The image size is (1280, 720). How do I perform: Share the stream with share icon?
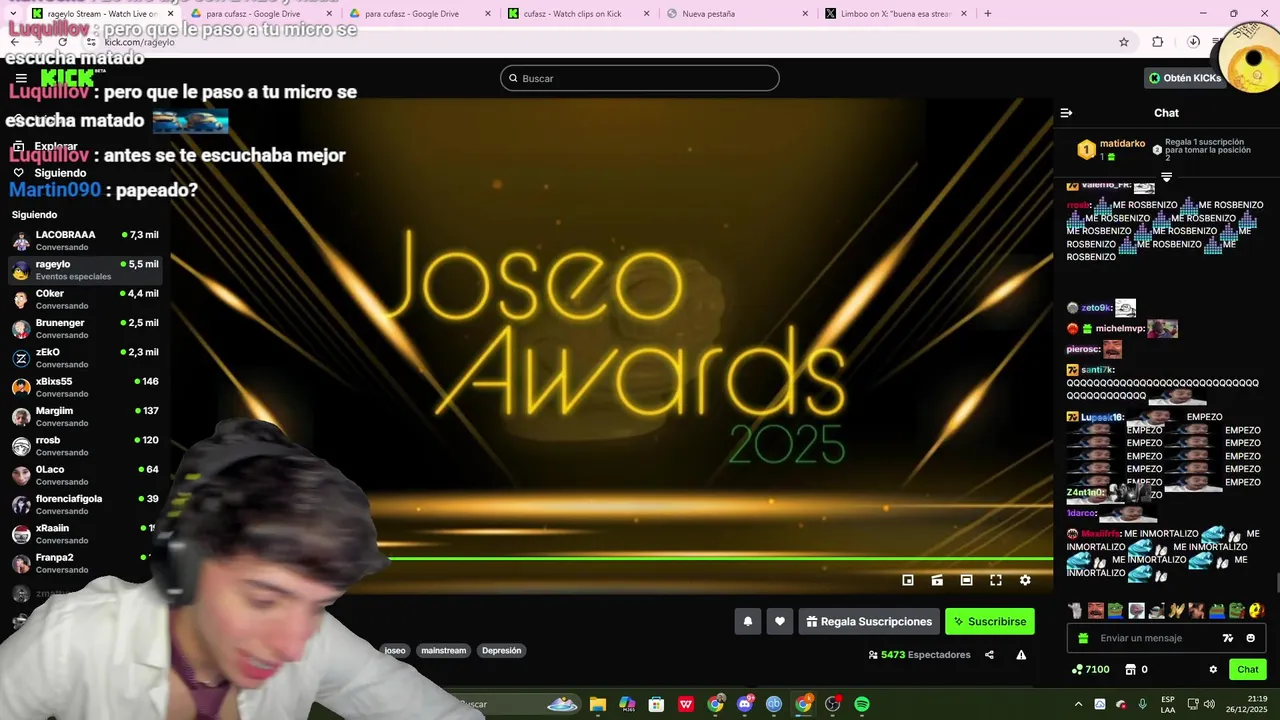(989, 655)
